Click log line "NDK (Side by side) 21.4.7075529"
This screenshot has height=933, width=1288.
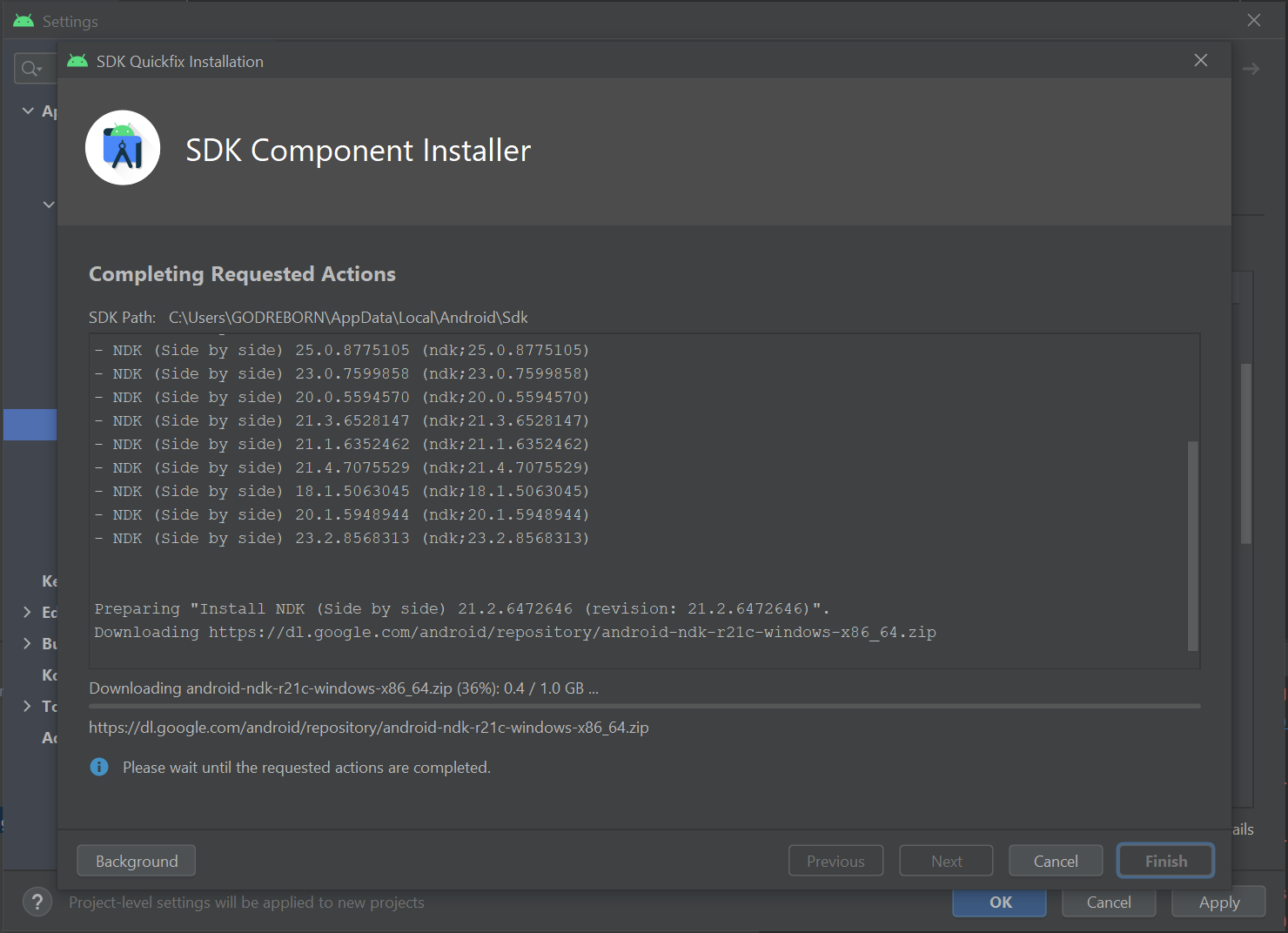[342, 467]
